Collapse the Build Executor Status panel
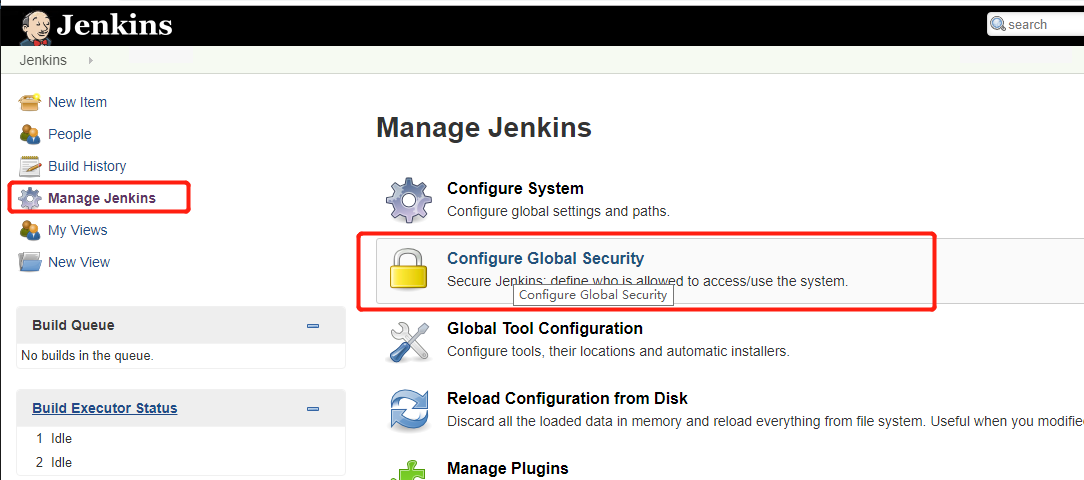This screenshot has height=480, width=1084. click(x=313, y=409)
